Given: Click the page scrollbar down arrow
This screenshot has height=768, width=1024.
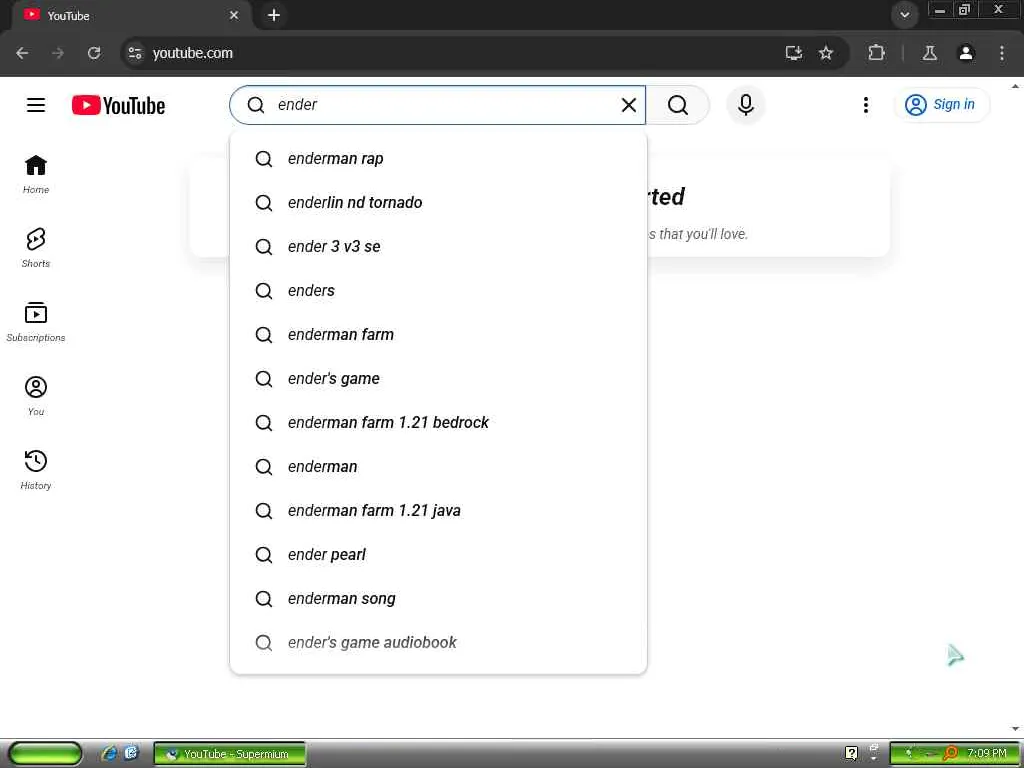Looking at the screenshot, I should pos(1016,729).
